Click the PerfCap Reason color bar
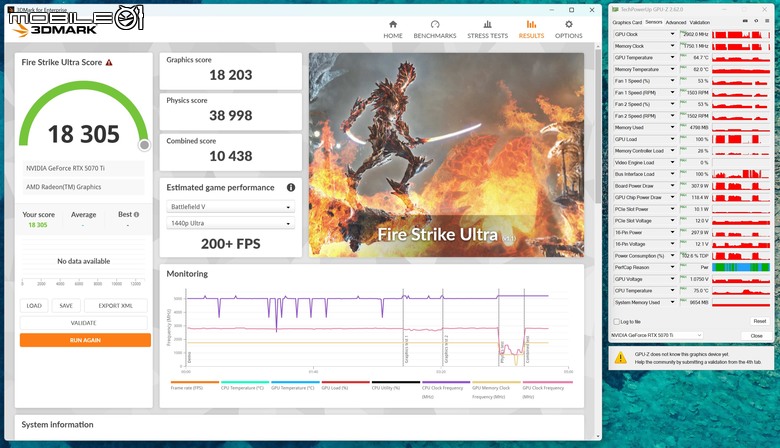The height and width of the screenshot is (448, 780). coord(741,268)
